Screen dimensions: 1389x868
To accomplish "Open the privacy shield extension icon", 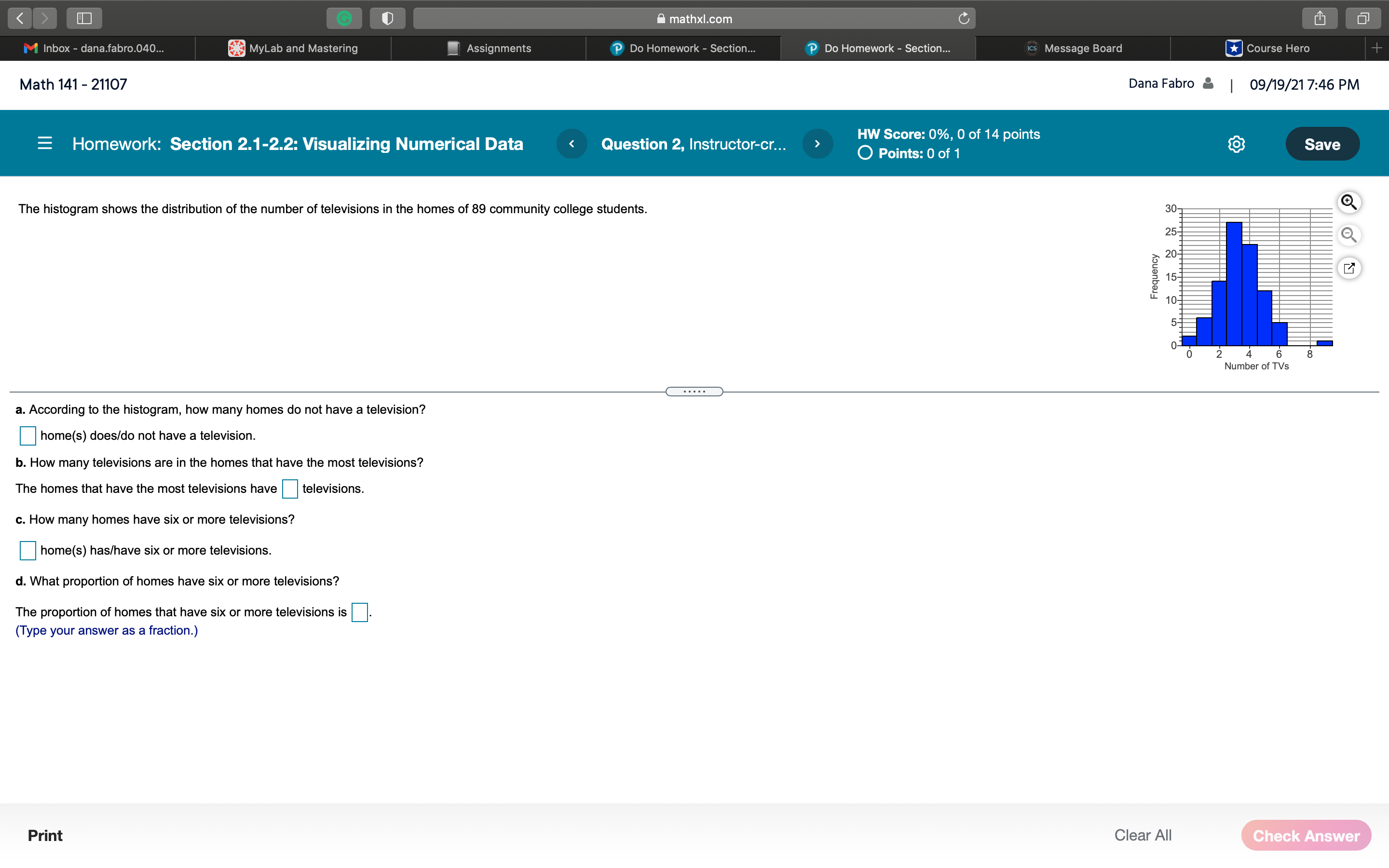I will click(x=387, y=18).
